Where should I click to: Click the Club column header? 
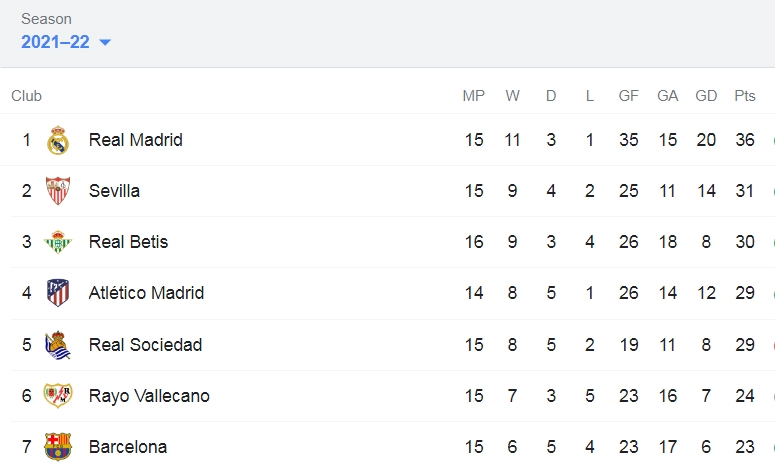click(x=27, y=95)
